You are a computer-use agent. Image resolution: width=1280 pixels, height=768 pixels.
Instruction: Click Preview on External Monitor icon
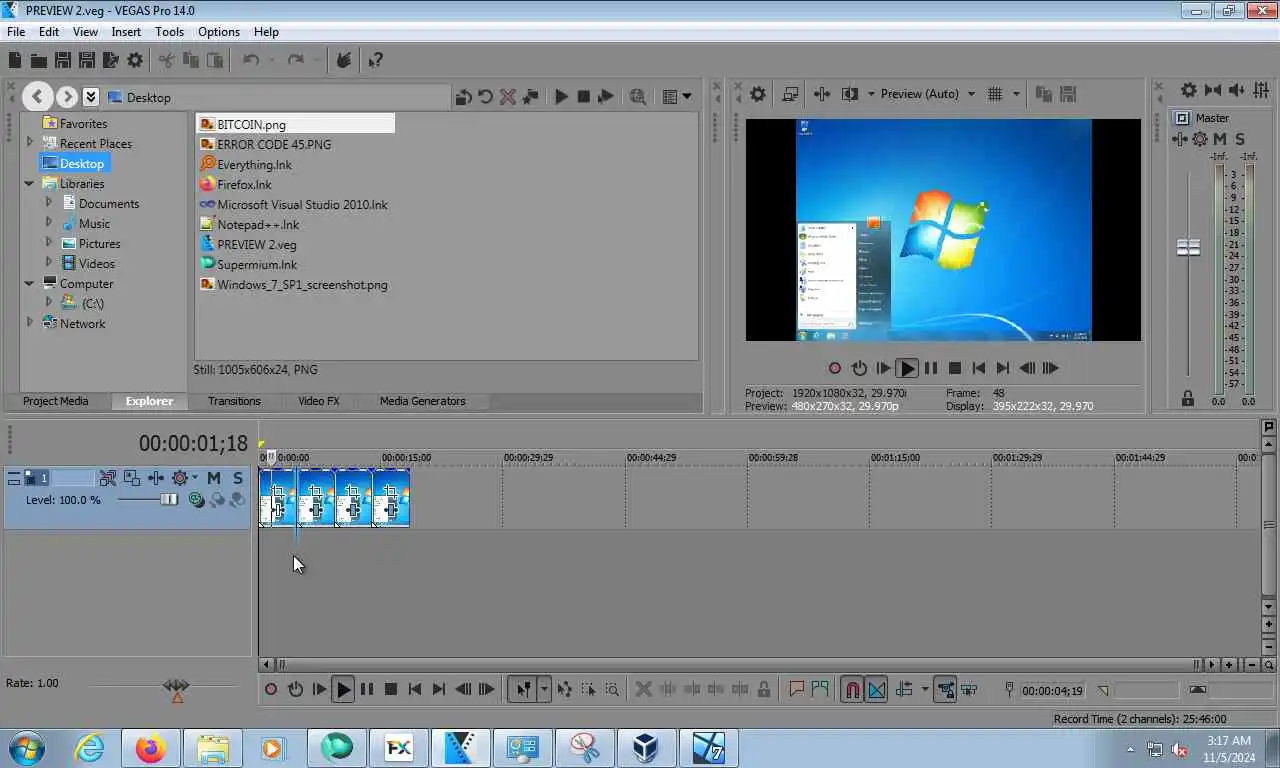coord(790,94)
